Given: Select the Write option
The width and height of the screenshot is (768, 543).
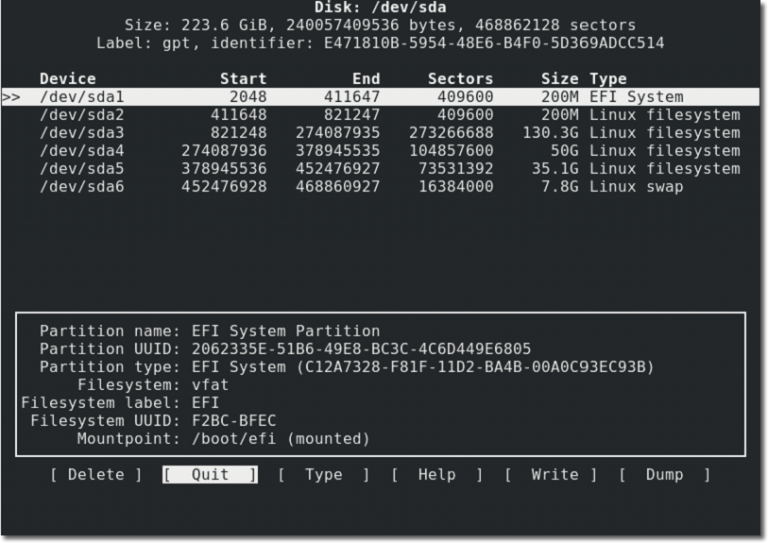Looking at the screenshot, I should click(551, 474).
